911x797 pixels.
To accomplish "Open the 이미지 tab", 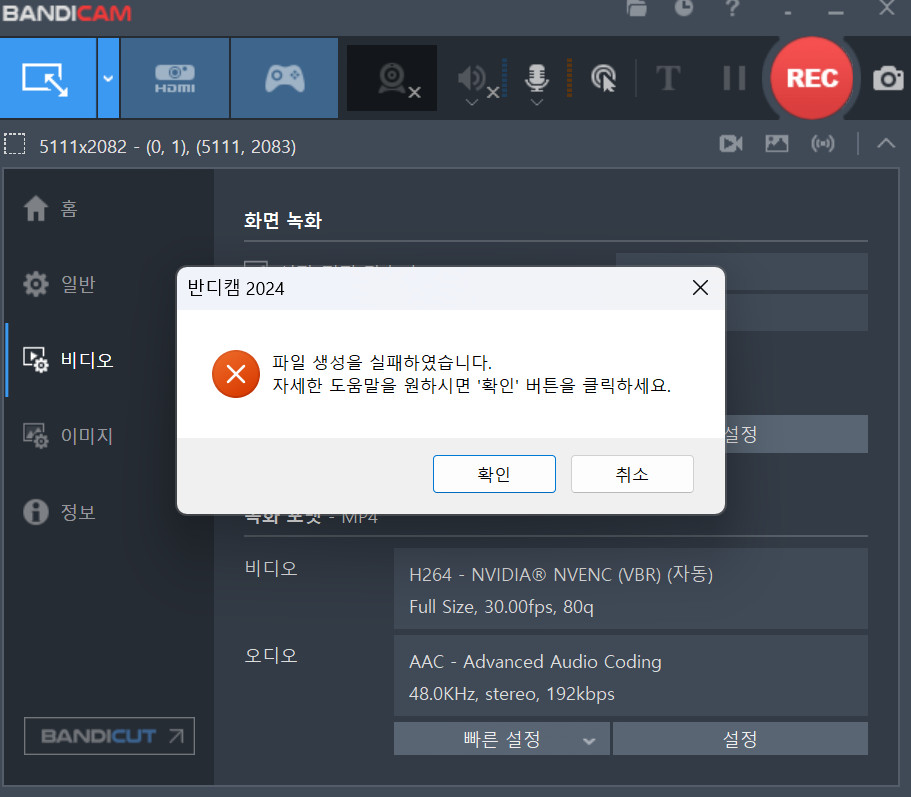I will pyautogui.click(x=68, y=436).
